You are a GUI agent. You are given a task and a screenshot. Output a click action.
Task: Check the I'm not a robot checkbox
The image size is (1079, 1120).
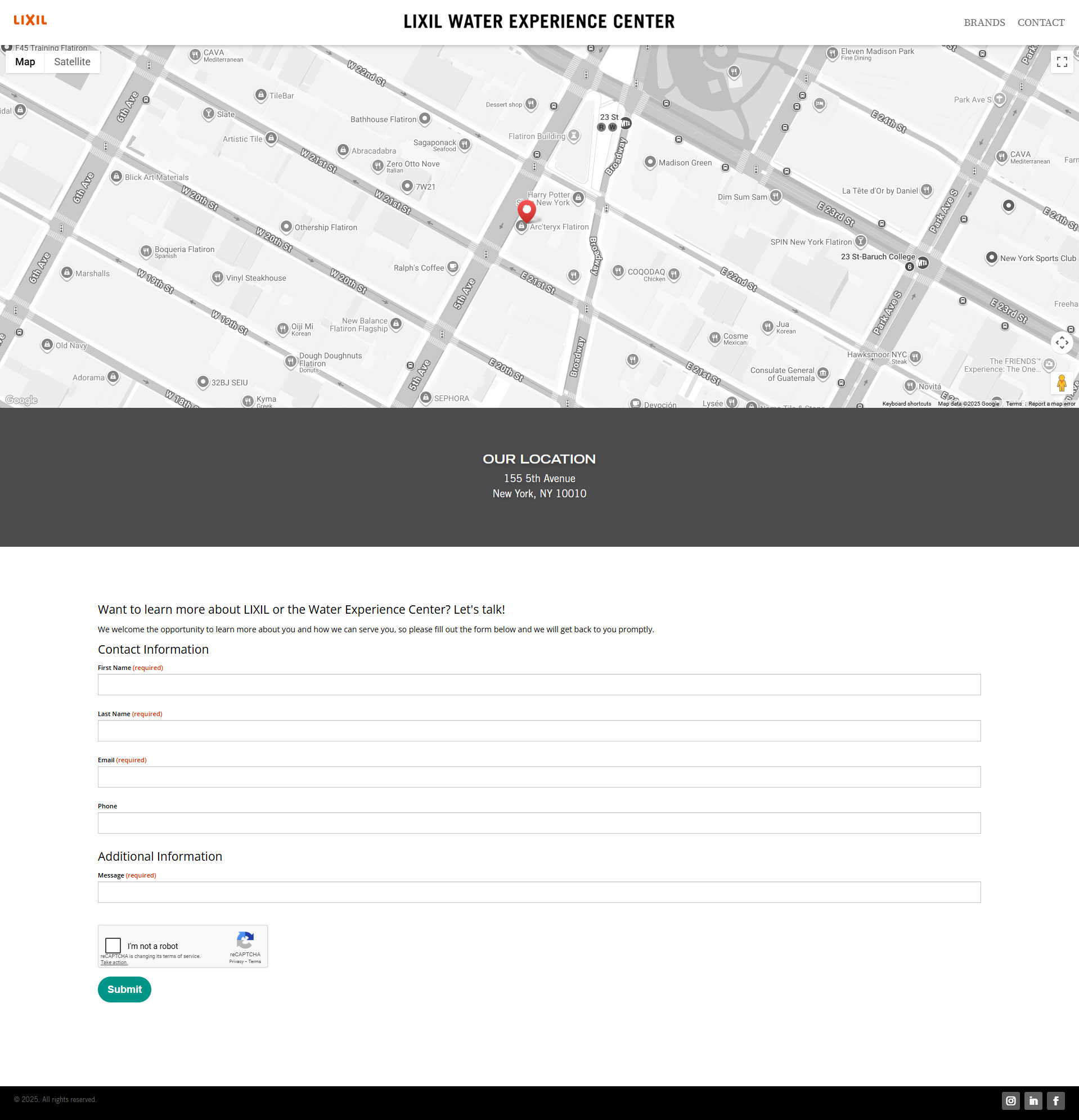(x=113, y=945)
